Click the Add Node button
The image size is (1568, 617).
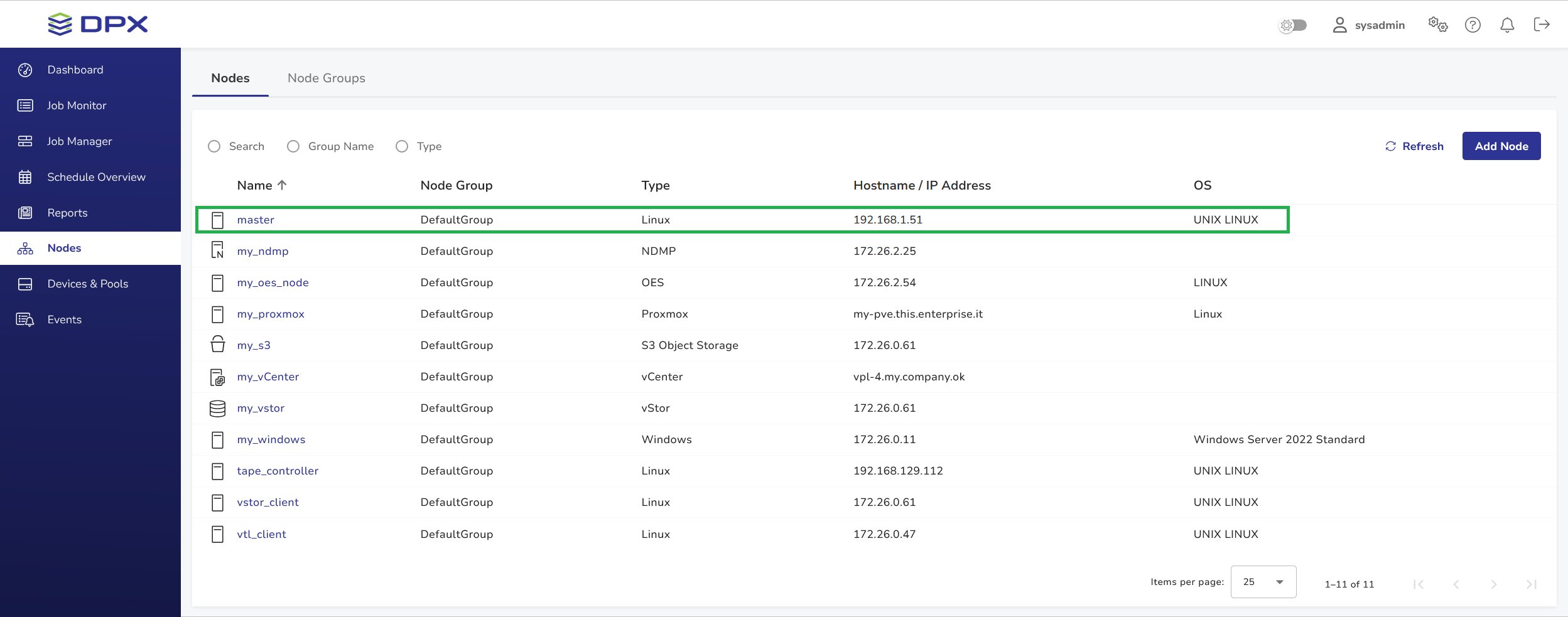pyautogui.click(x=1501, y=146)
